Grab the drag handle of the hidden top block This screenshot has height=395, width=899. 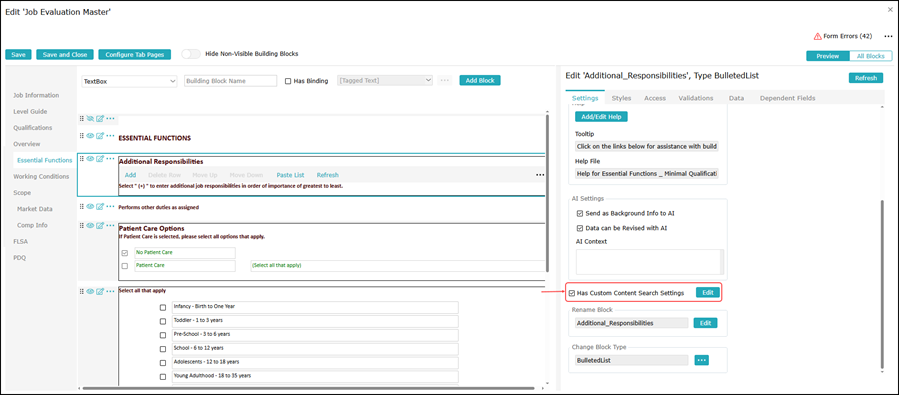pos(81,119)
